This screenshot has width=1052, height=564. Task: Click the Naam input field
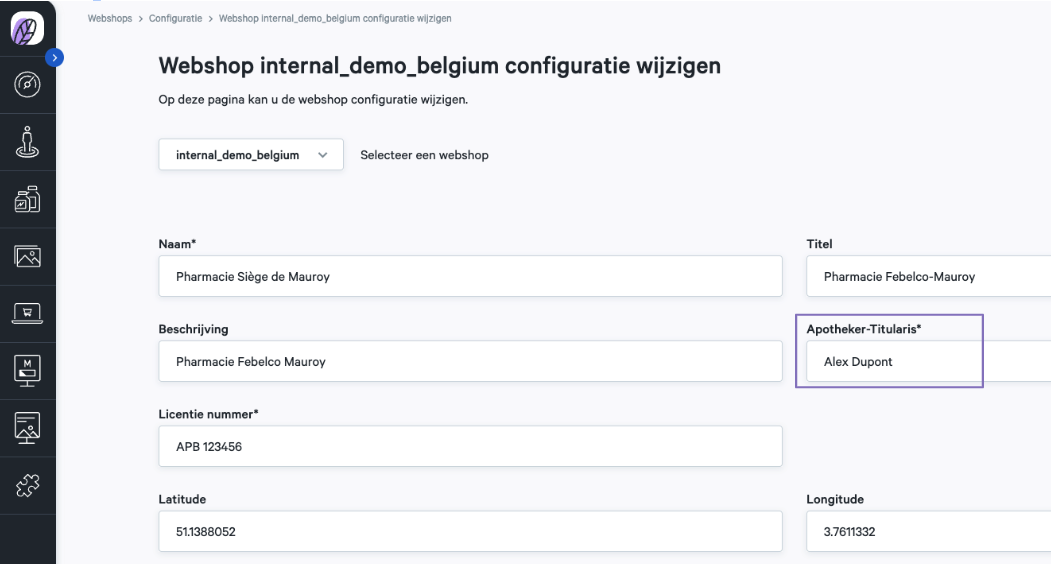470,276
